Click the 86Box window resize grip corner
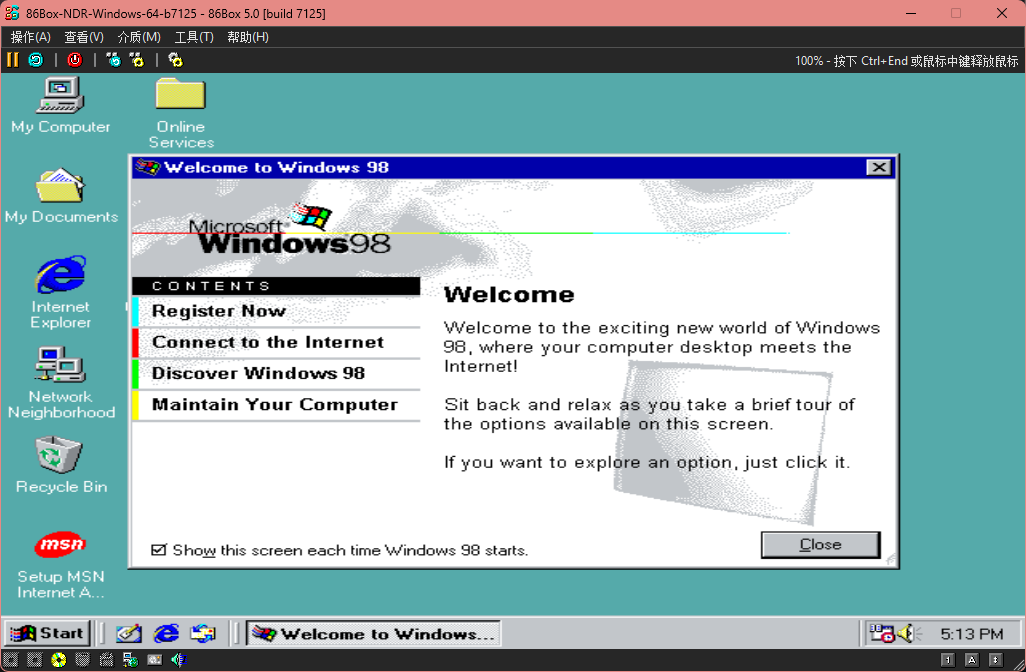Viewport: 1026px width, 672px height. [x=1017, y=663]
